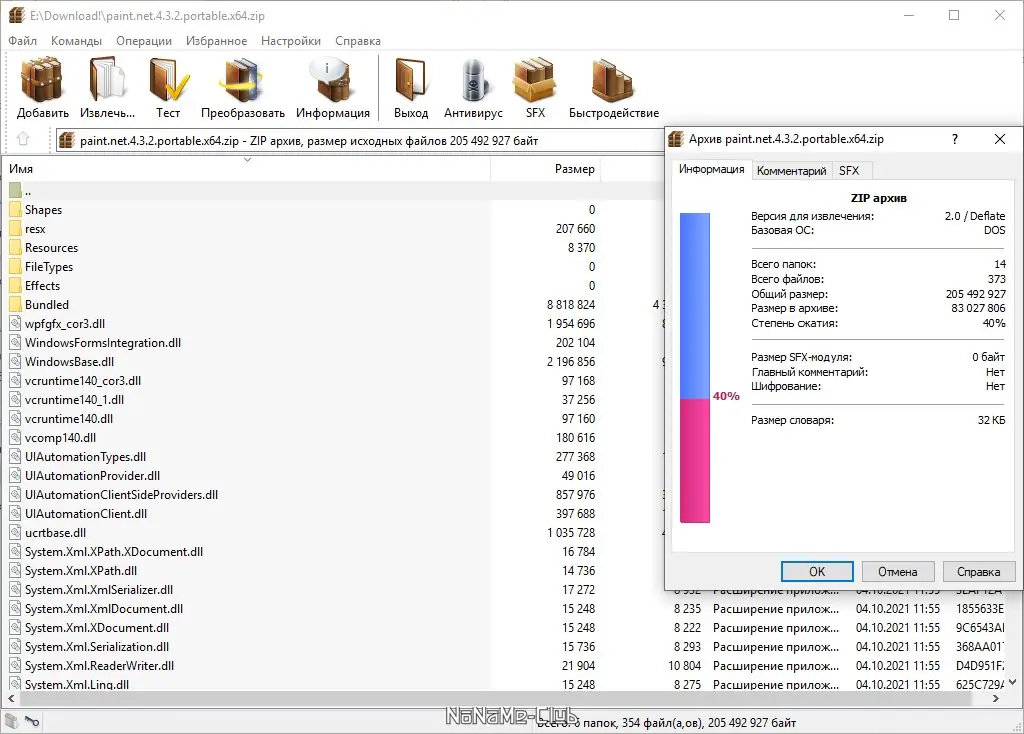Select vcruntime140.dll in the list
Screen dimensions: 1024x734
(69, 418)
